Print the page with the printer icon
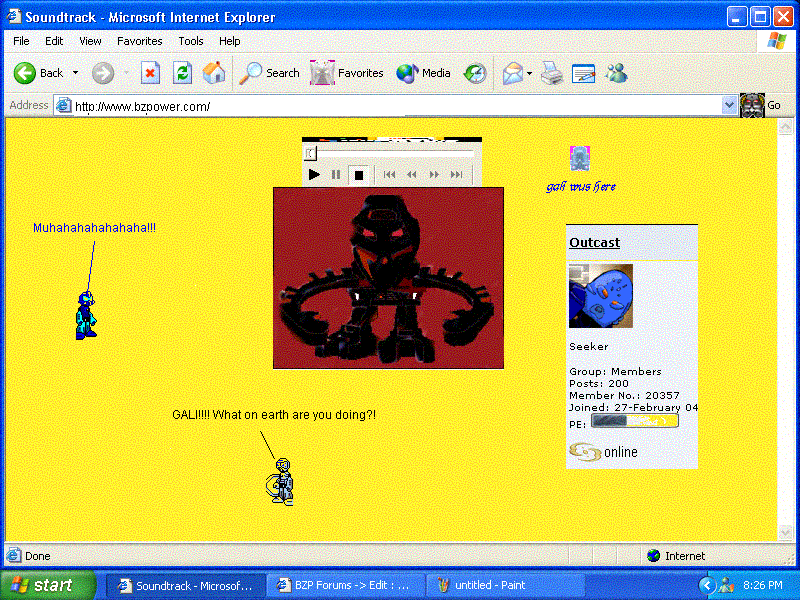 click(x=552, y=73)
